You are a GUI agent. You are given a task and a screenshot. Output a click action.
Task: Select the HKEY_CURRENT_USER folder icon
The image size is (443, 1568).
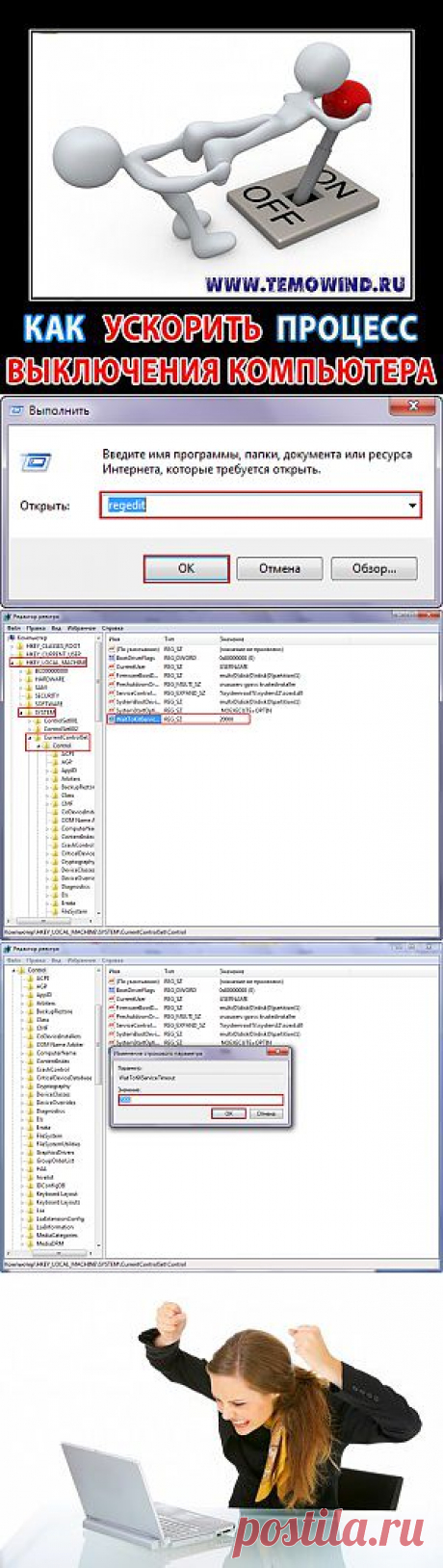coord(19,654)
